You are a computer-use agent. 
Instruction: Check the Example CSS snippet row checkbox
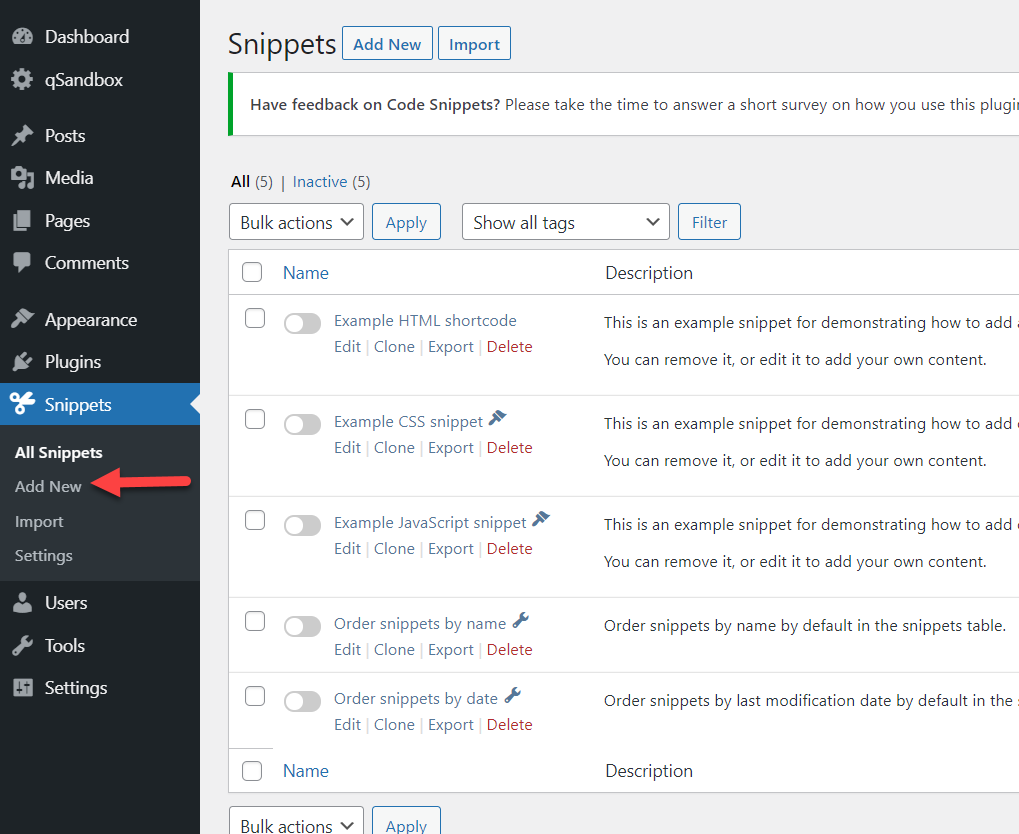click(x=255, y=419)
